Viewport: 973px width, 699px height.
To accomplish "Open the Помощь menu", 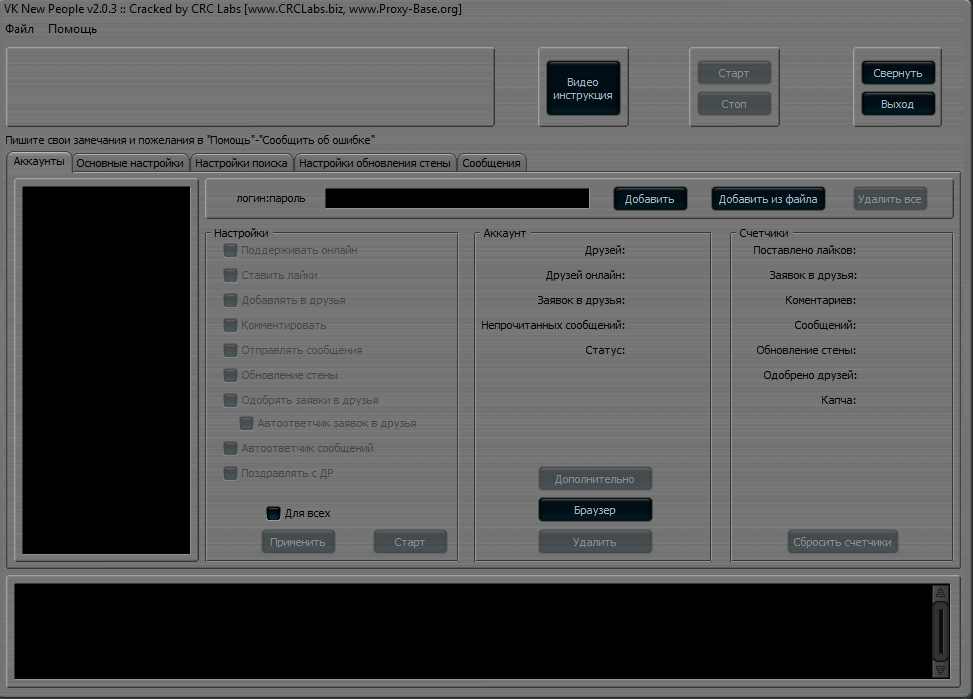I will click(73, 29).
